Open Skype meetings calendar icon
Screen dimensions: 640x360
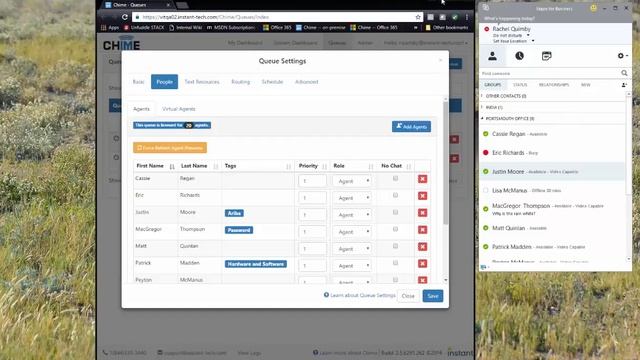pyautogui.click(x=547, y=56)
